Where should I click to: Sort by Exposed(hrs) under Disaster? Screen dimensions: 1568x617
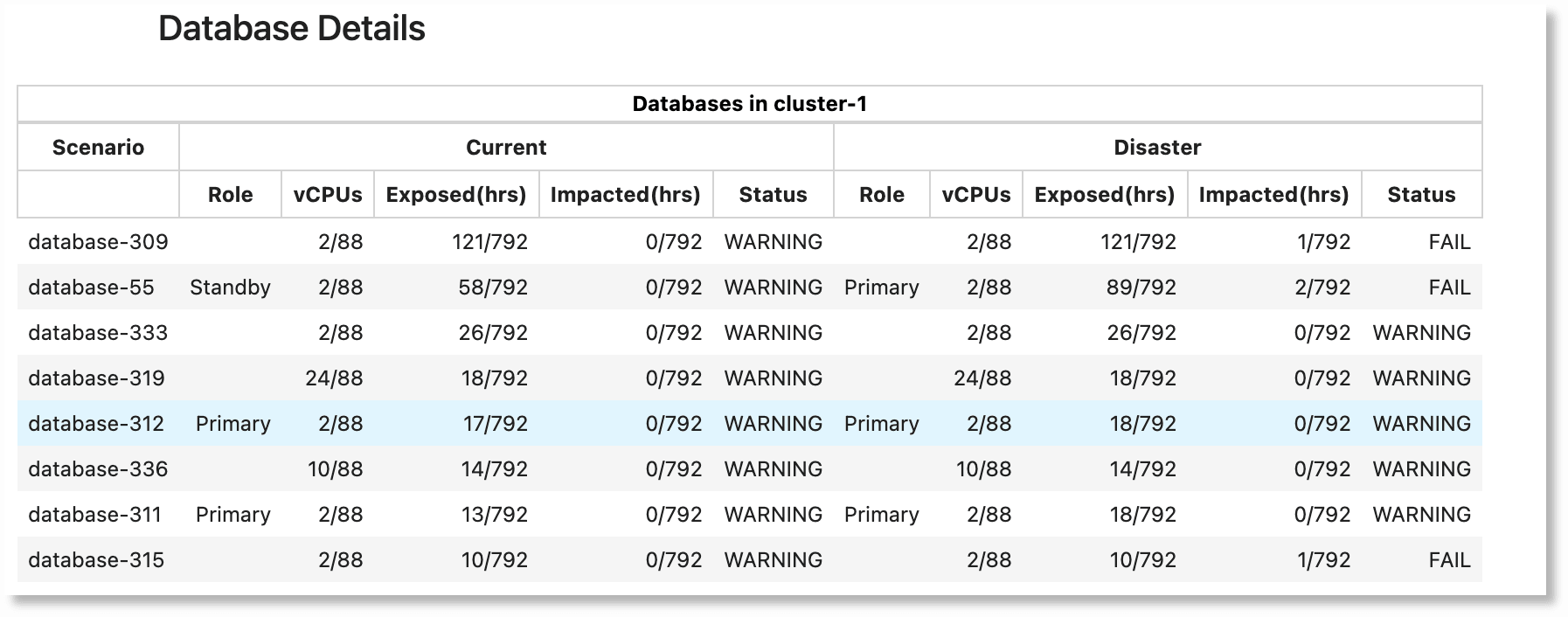tap(1104, 195)
